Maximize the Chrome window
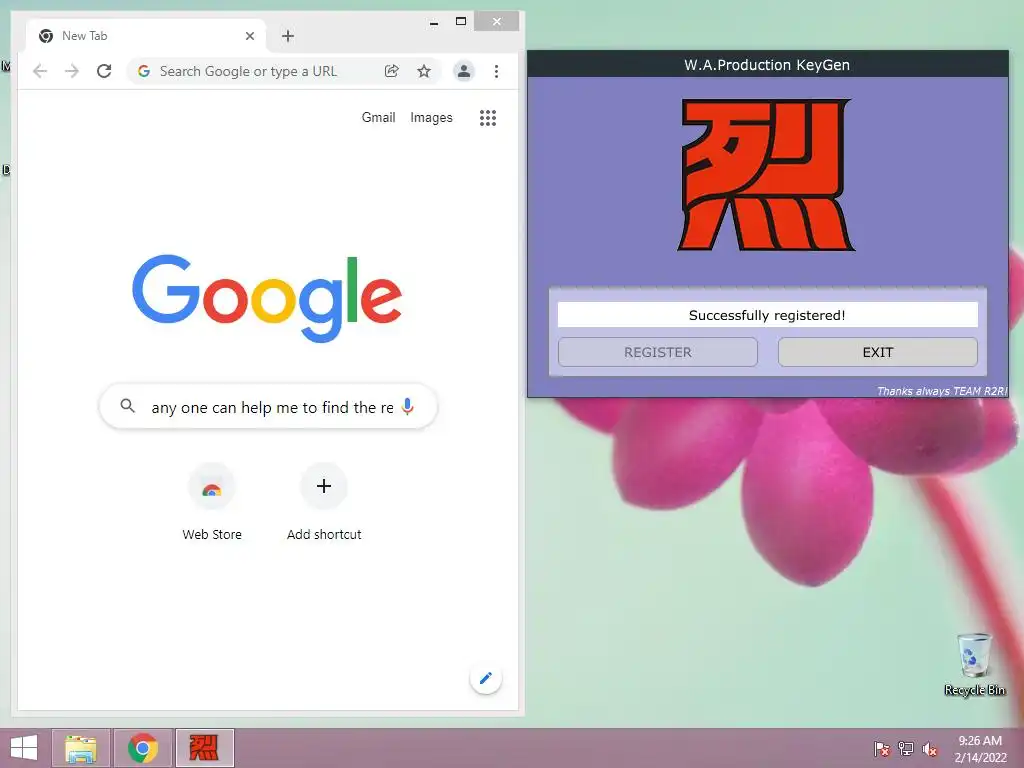 460,22
